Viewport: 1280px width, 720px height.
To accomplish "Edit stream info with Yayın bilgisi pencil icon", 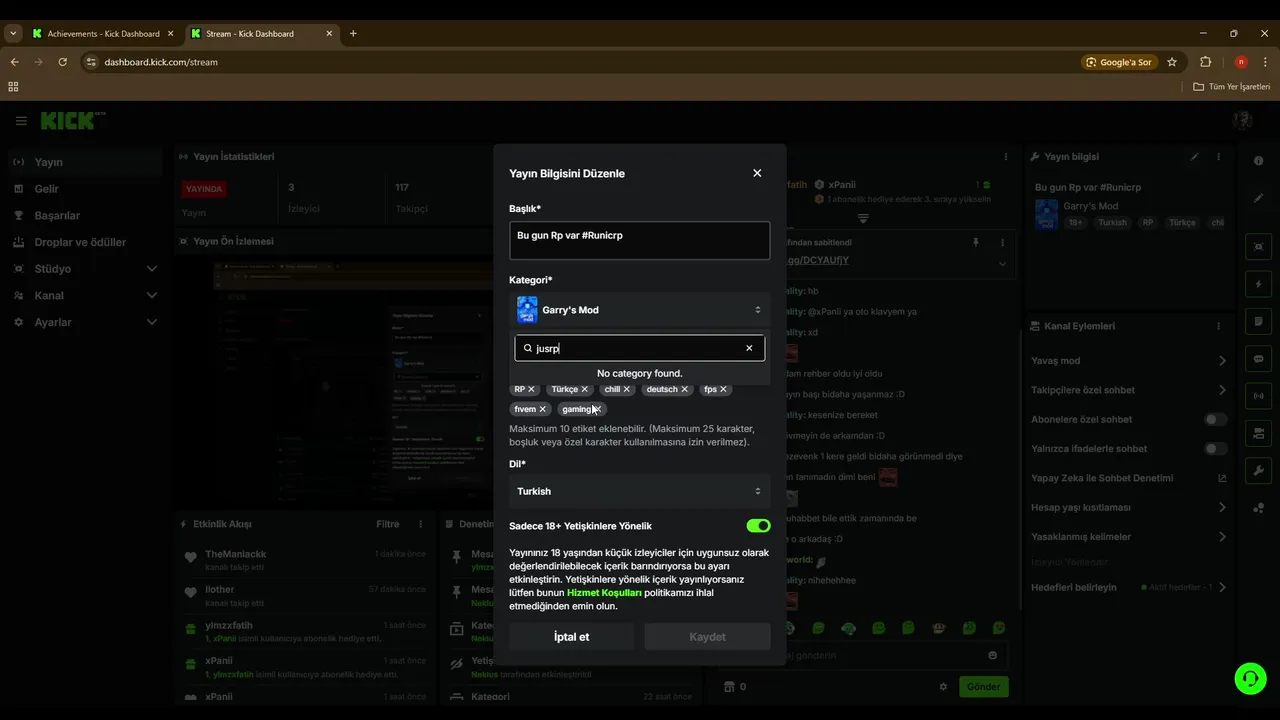I will pos(1194,157).
